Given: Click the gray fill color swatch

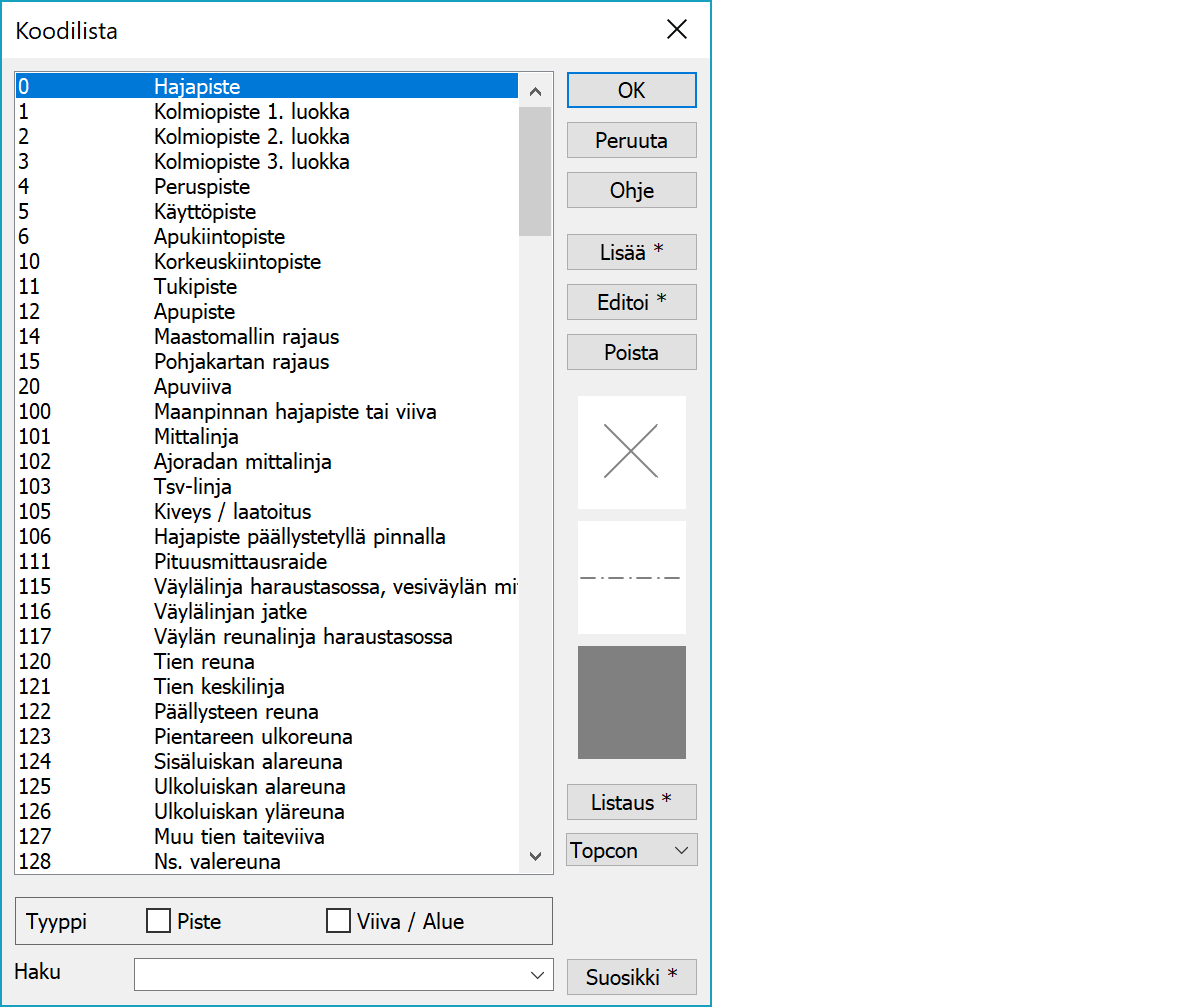Looking at the screenshot, I should pos(631,702).
